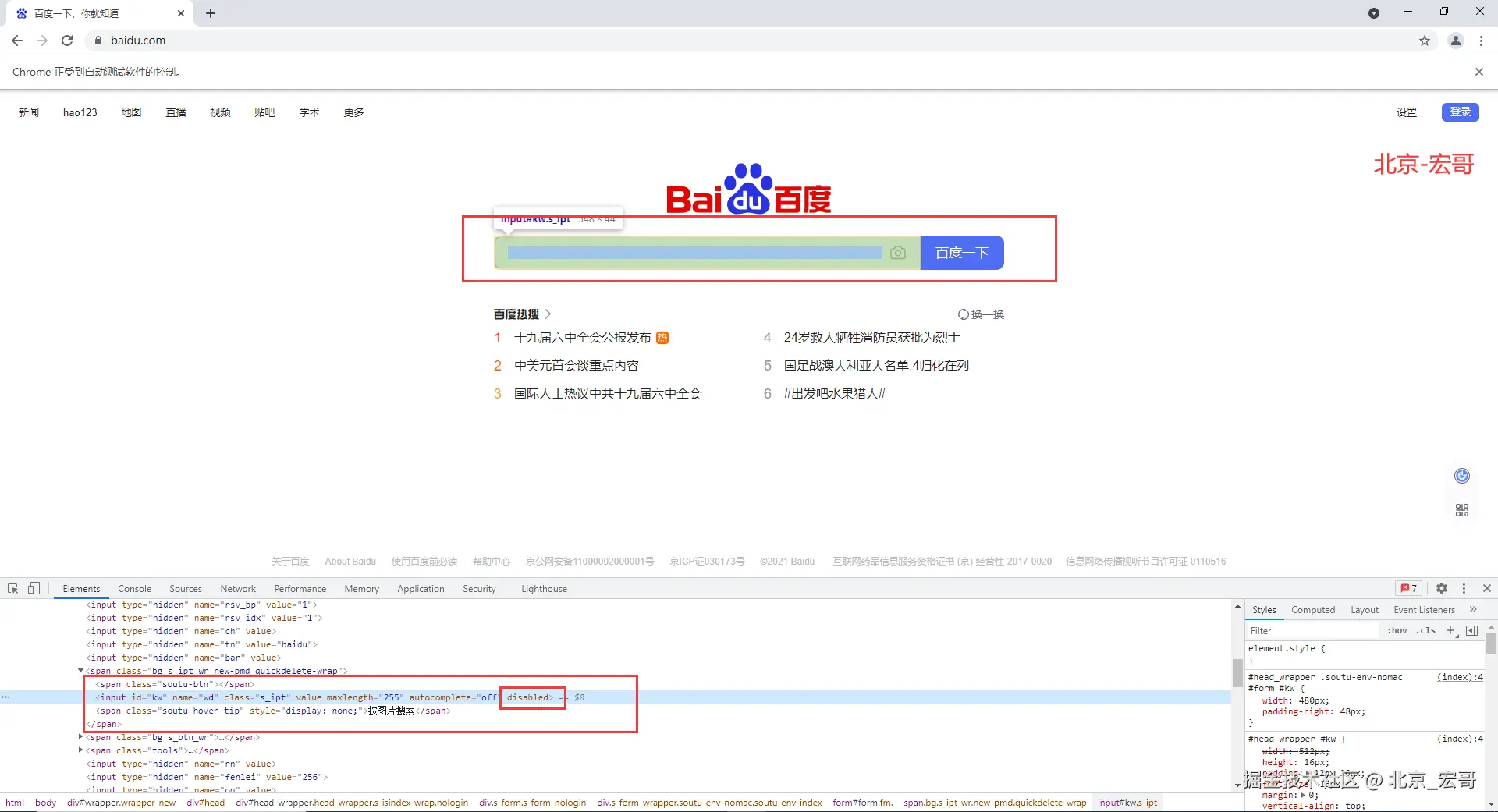Image resolution: width=1498 pixels, height=812 pixels.
Task: Click the QR code icon on the right edge
Action: [1462, 510]
